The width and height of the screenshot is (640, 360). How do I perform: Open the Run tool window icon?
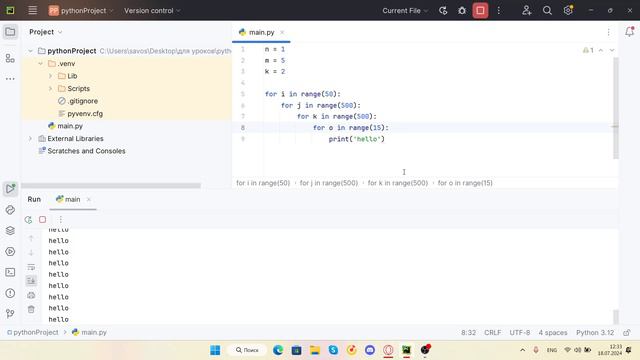10,189
